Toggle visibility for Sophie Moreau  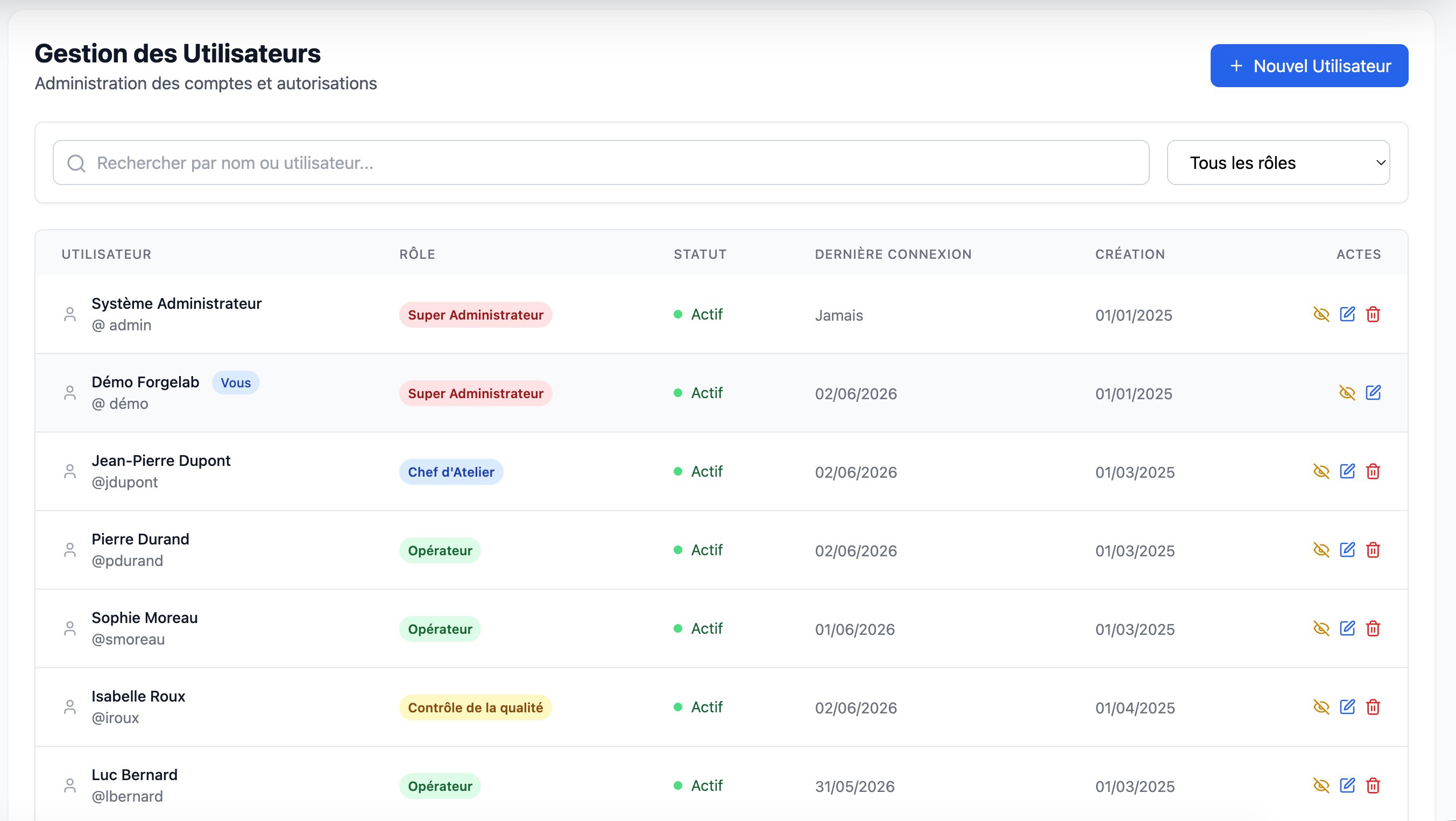tap(1321, 628)
